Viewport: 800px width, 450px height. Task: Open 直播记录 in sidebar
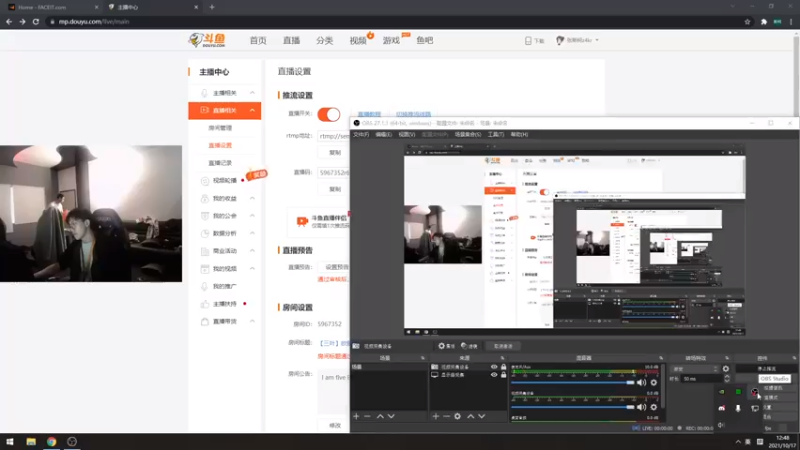(x=220, y=163)
